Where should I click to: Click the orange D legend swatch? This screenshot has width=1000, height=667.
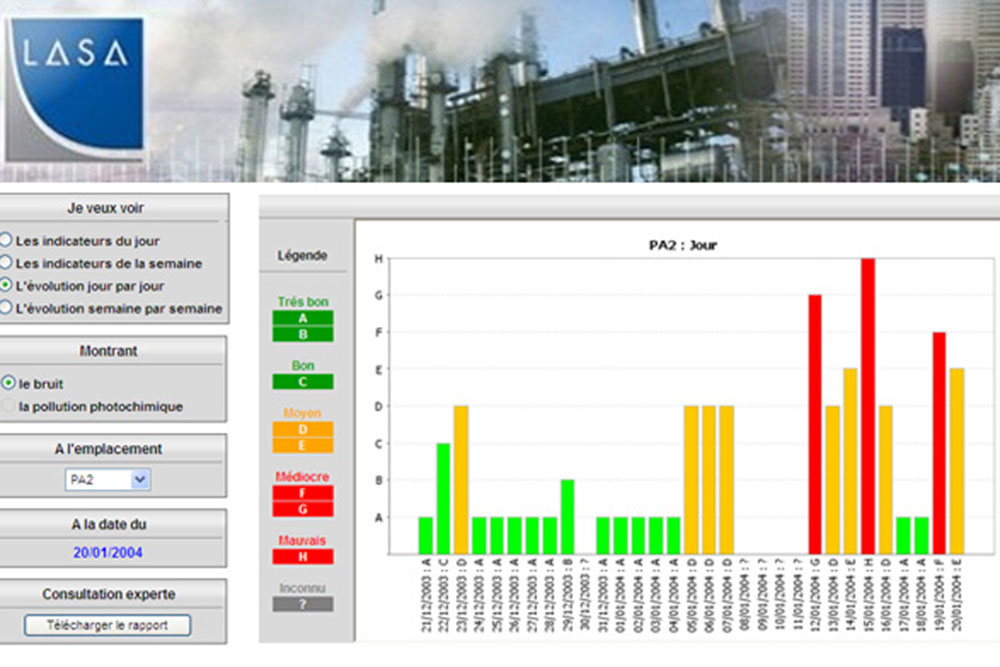[x=302, y=429]
